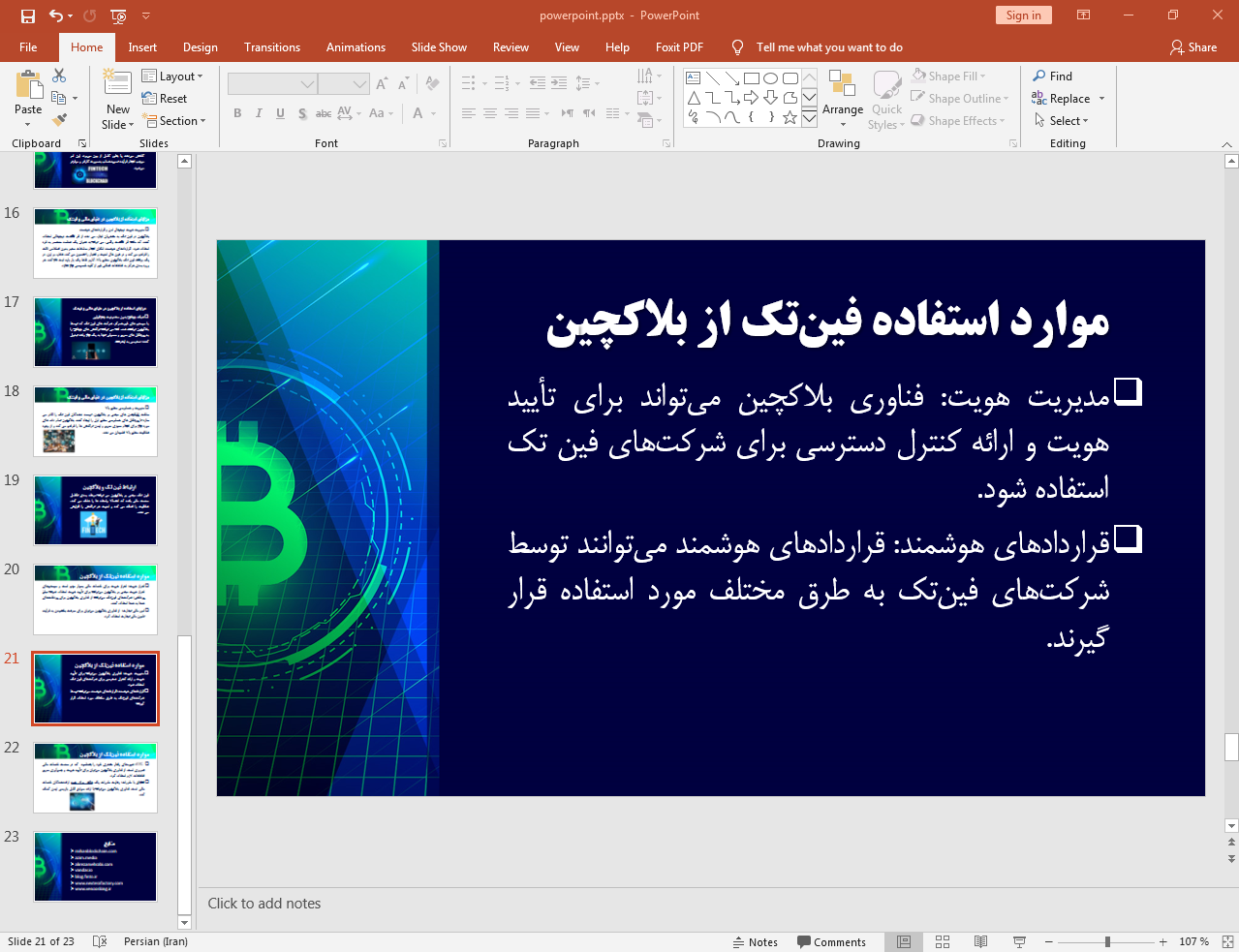
Task: Justify the paragraph text
Action: pyautogui.click(x=533, y=113)
